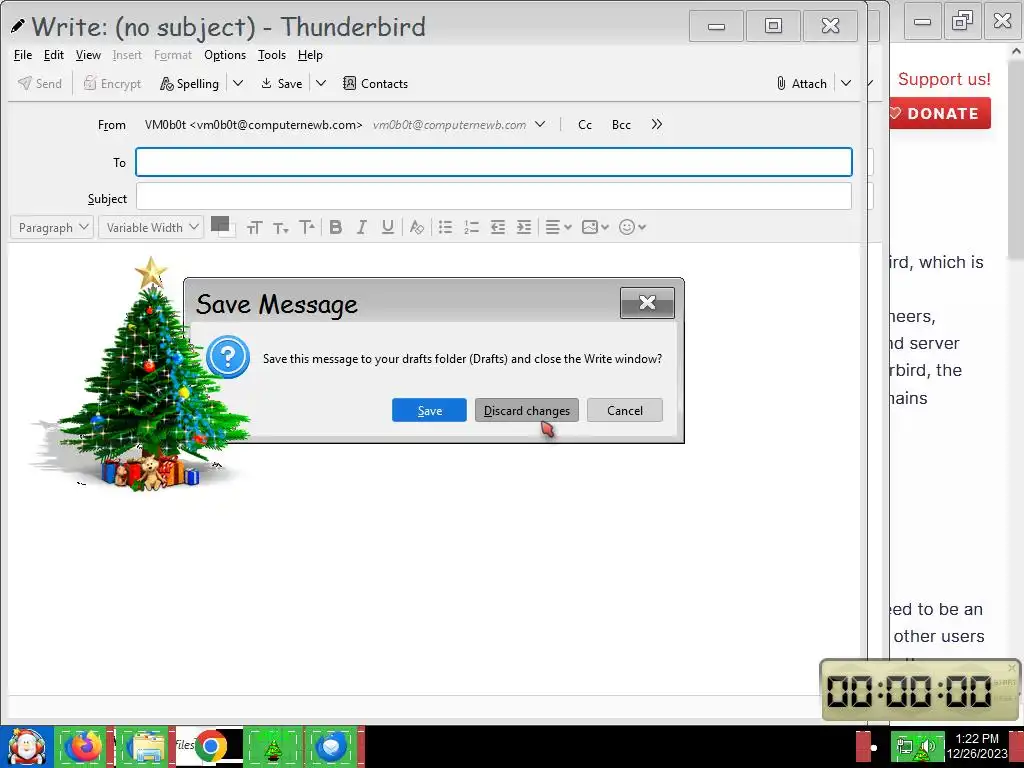Viewport: 1024px width, 768px height.
Task: Open the View menu
Action: (88, 55)
